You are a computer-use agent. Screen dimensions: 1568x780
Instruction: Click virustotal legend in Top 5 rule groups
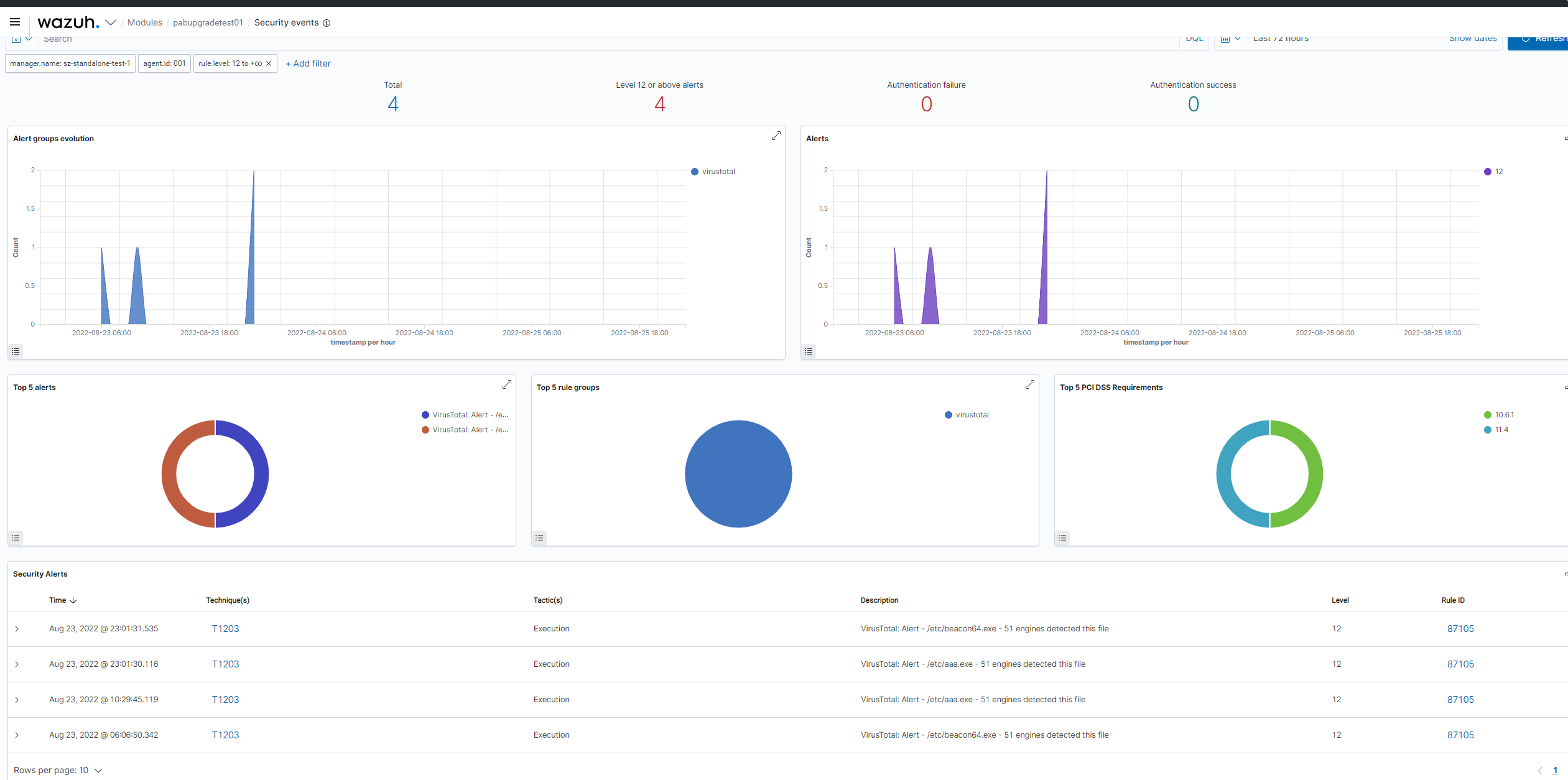coord(967,415)
